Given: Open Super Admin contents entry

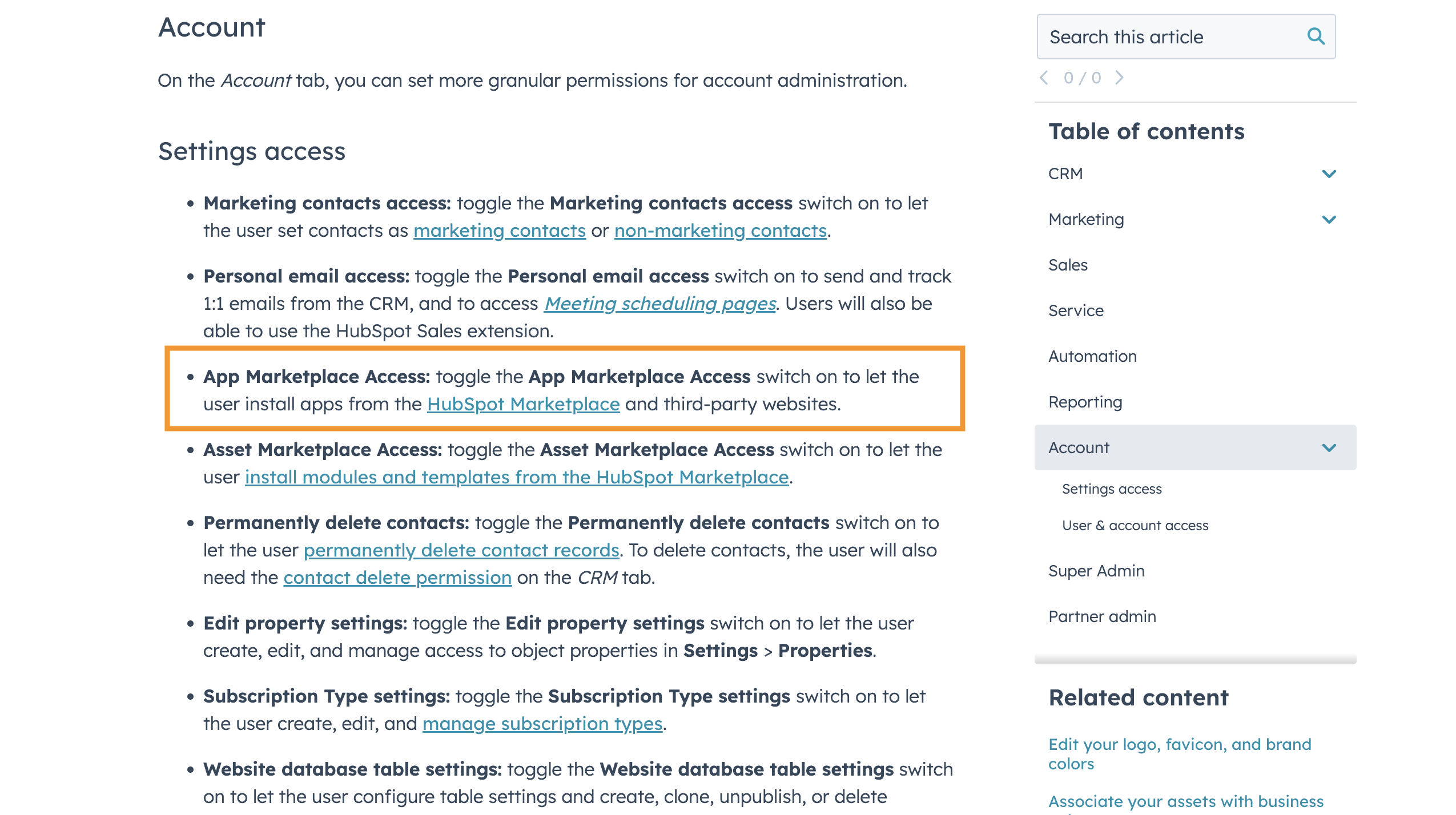Looking at the screenshot, I should (1096, 571).
